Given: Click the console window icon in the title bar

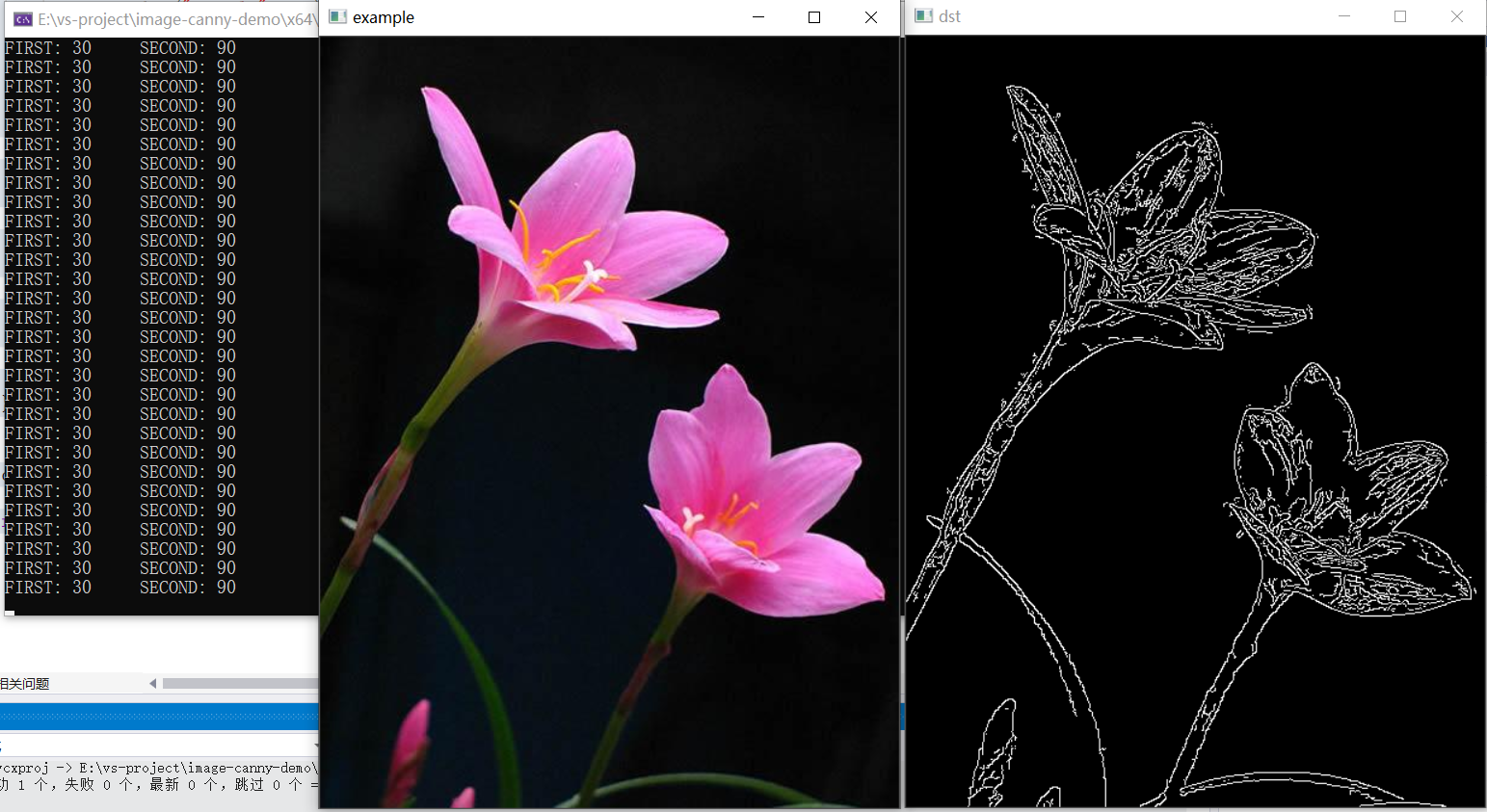Looking at the screenshot, I should (x=22, y=18).
